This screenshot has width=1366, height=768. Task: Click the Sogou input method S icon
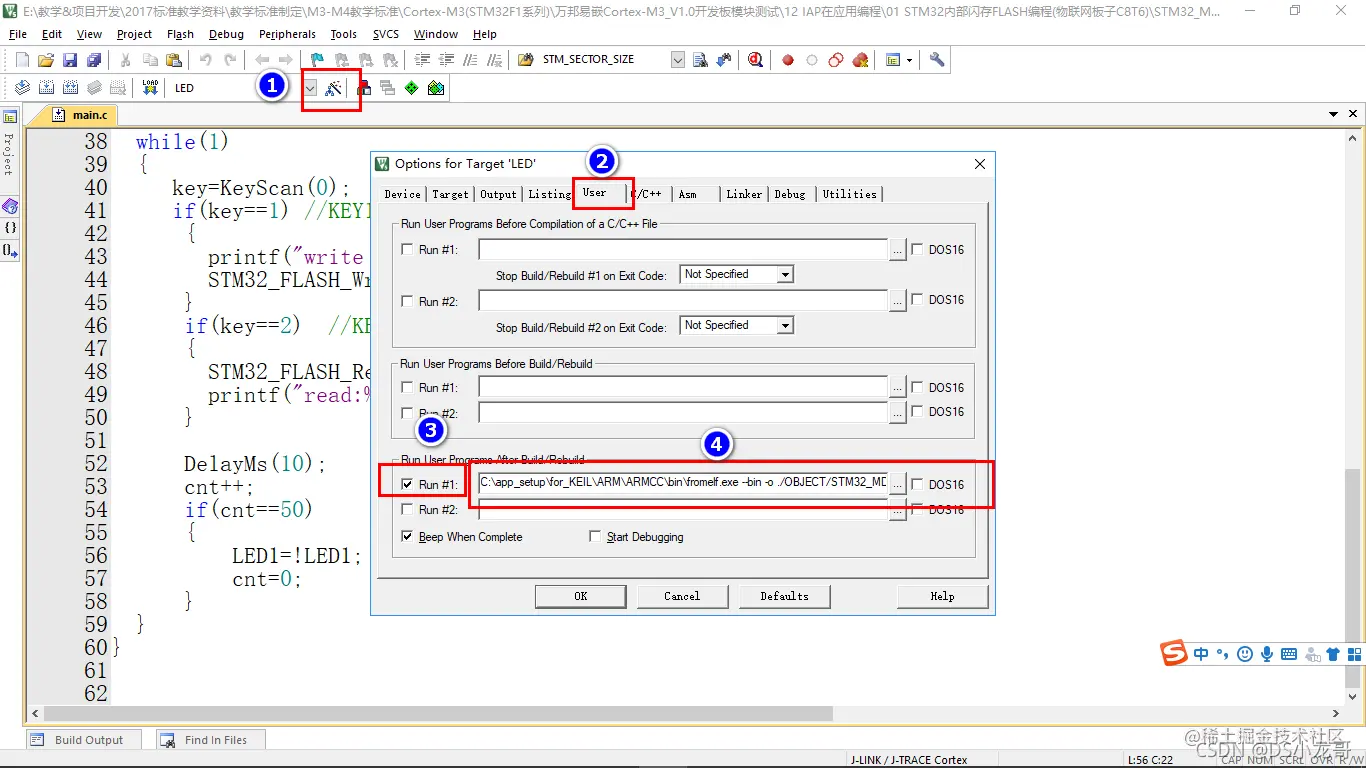coord(1174,653)
